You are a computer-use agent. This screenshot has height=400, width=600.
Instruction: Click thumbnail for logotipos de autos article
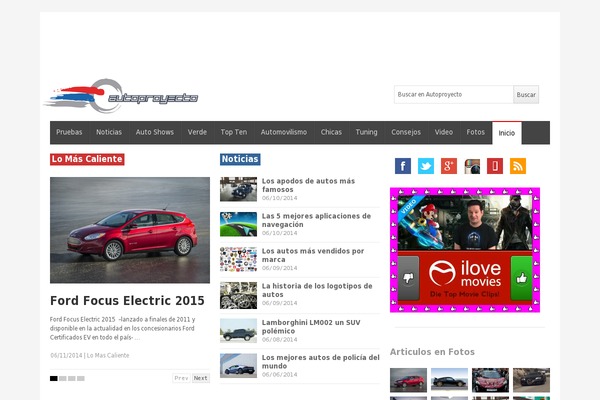point(238,296)
